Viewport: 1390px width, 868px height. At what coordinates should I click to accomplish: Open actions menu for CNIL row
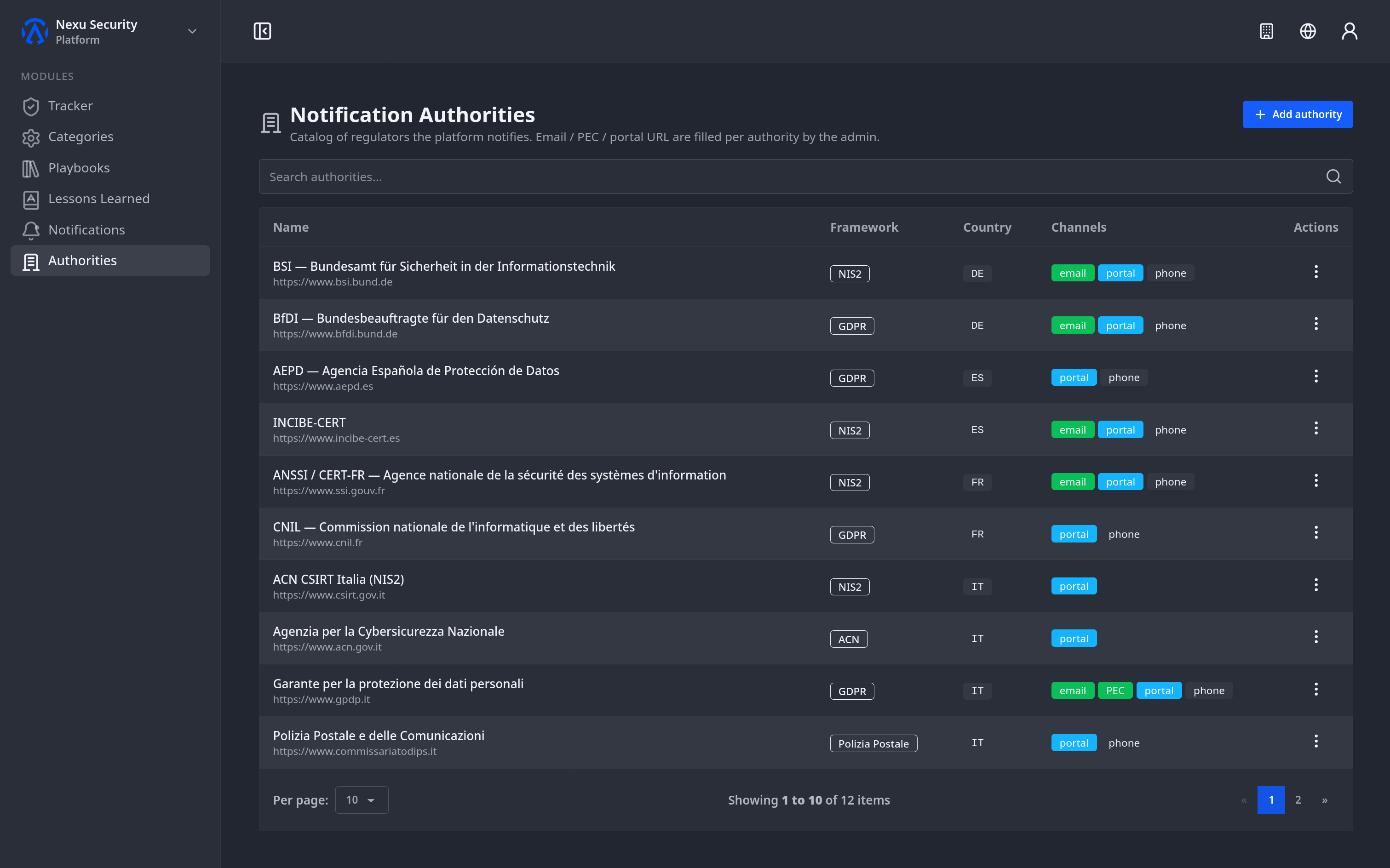pyautogui.click(x=1316, y=533)
